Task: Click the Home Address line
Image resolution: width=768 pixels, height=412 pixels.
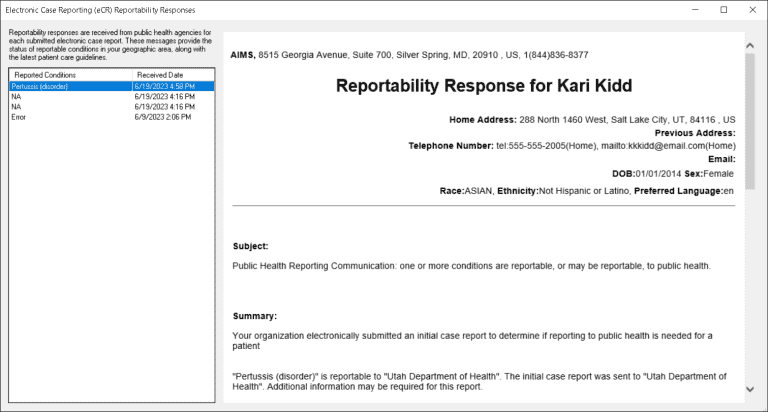Action: pos(592,120)
